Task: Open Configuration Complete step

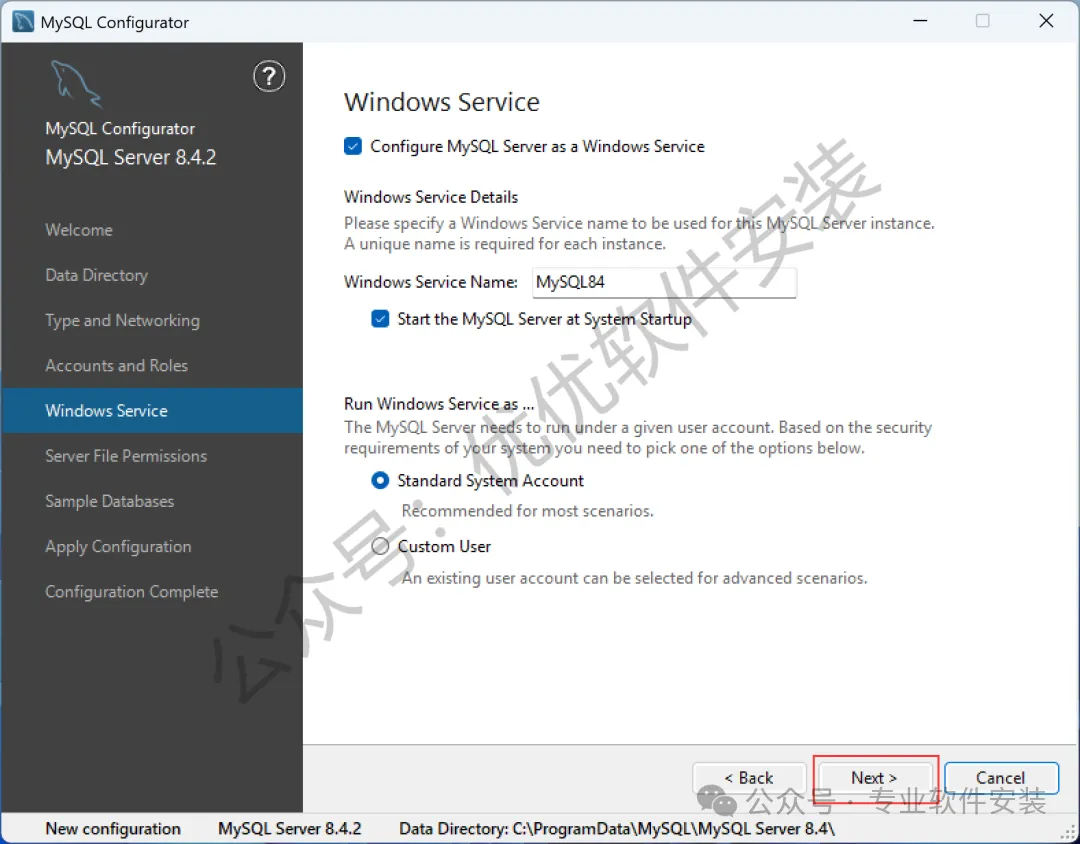Action: (132, 592)
